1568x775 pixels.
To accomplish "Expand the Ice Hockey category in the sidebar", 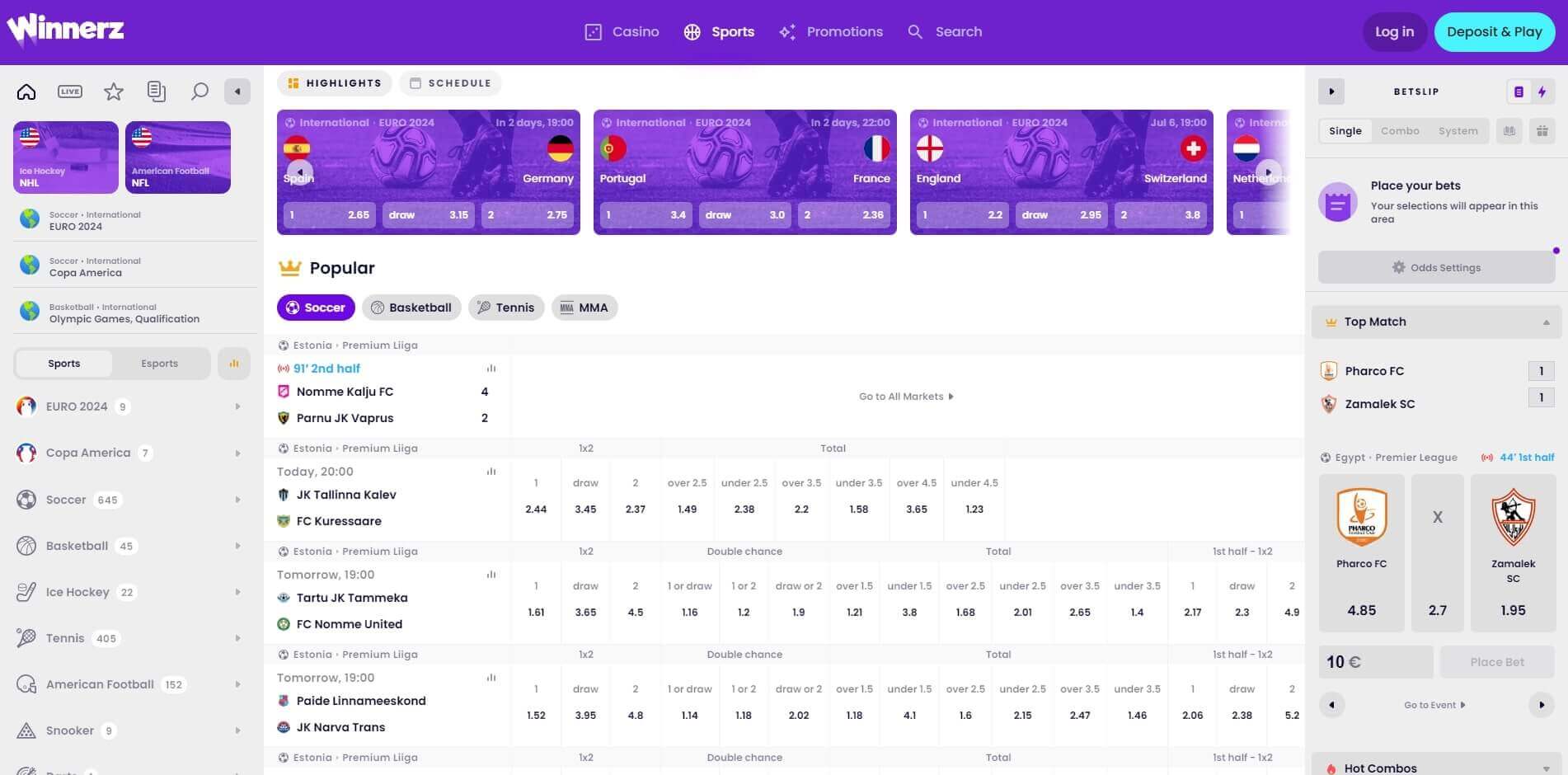I will coord(237,591).
